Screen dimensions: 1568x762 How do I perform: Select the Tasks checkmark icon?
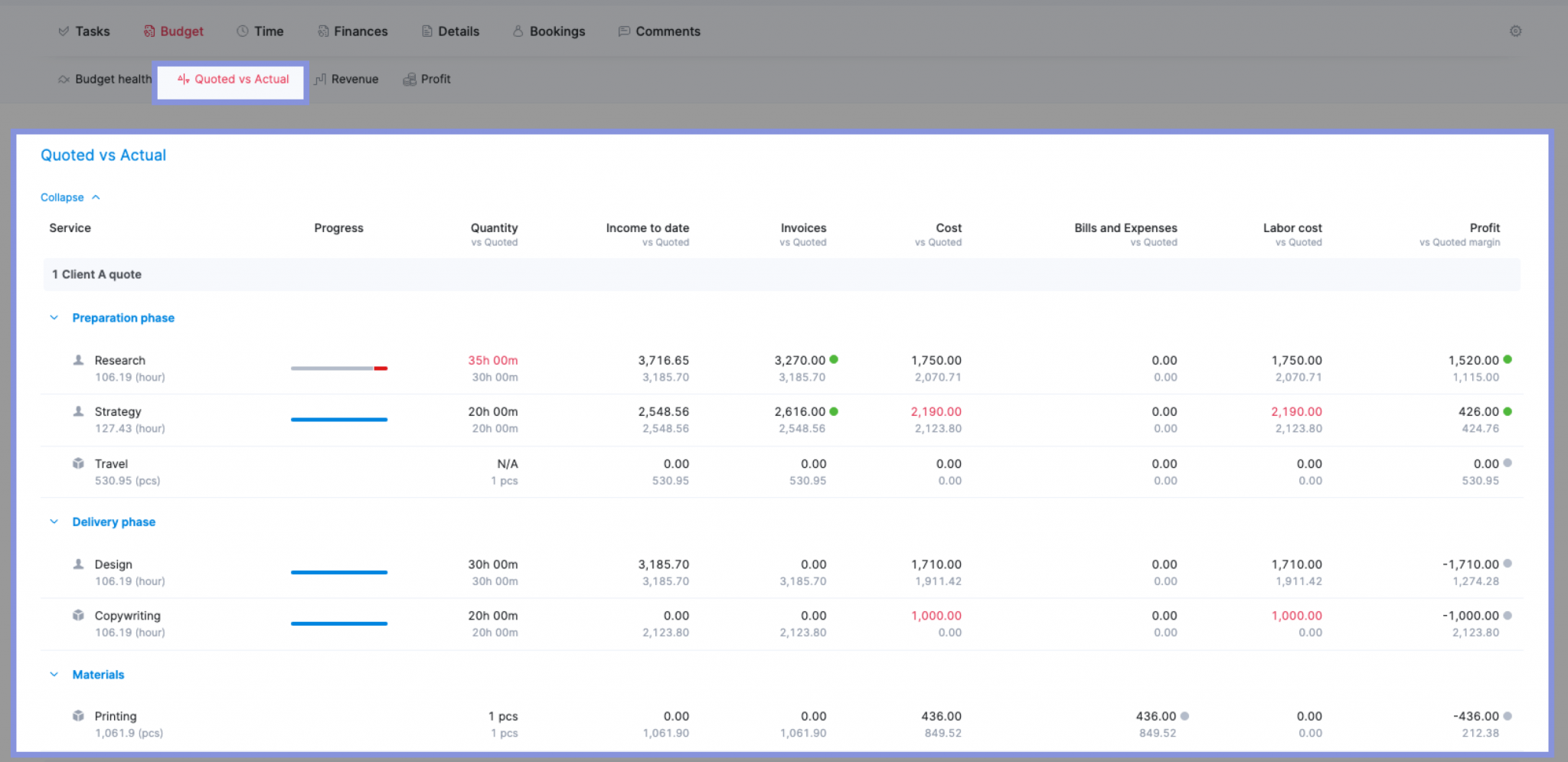pyautogui.click(x=63, y=31)
